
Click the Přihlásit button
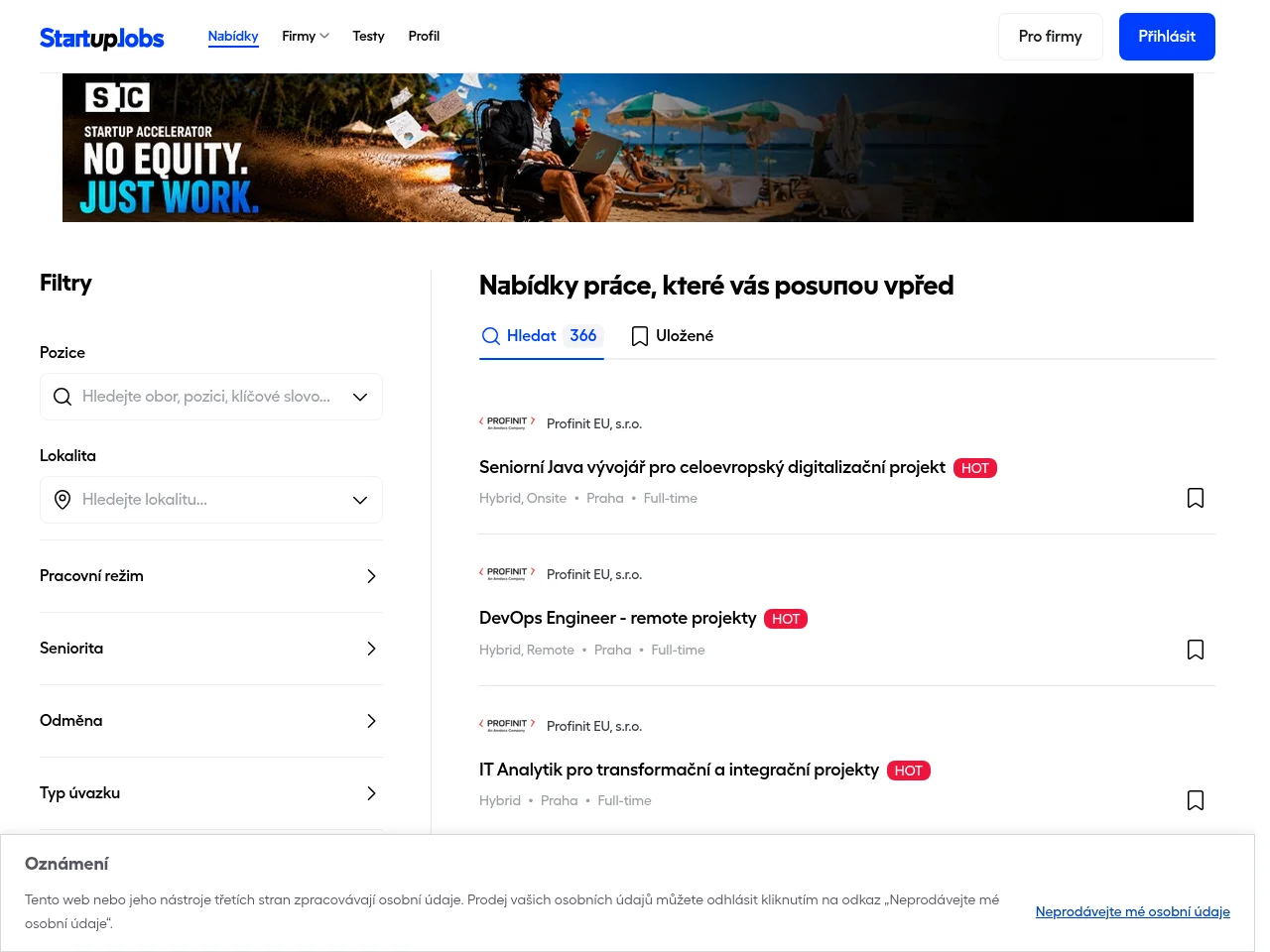pyautogui.click(x=1167, y=37)
